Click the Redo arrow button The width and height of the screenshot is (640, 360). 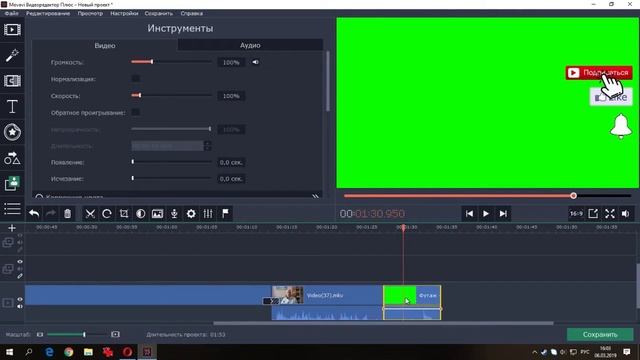click(51, 213)
